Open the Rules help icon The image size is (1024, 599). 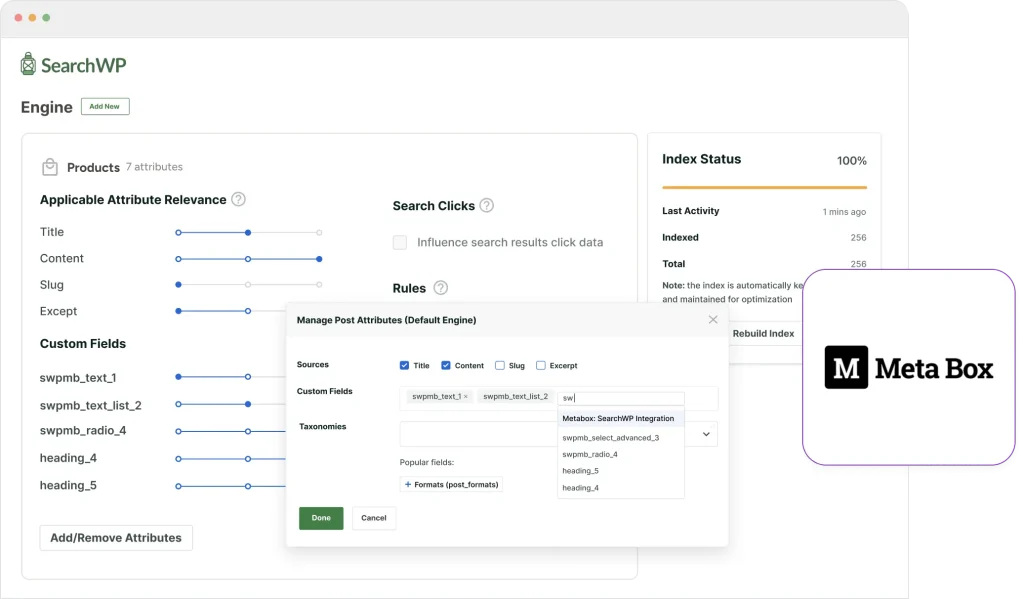pyautogui.click(x=441, y=287)
